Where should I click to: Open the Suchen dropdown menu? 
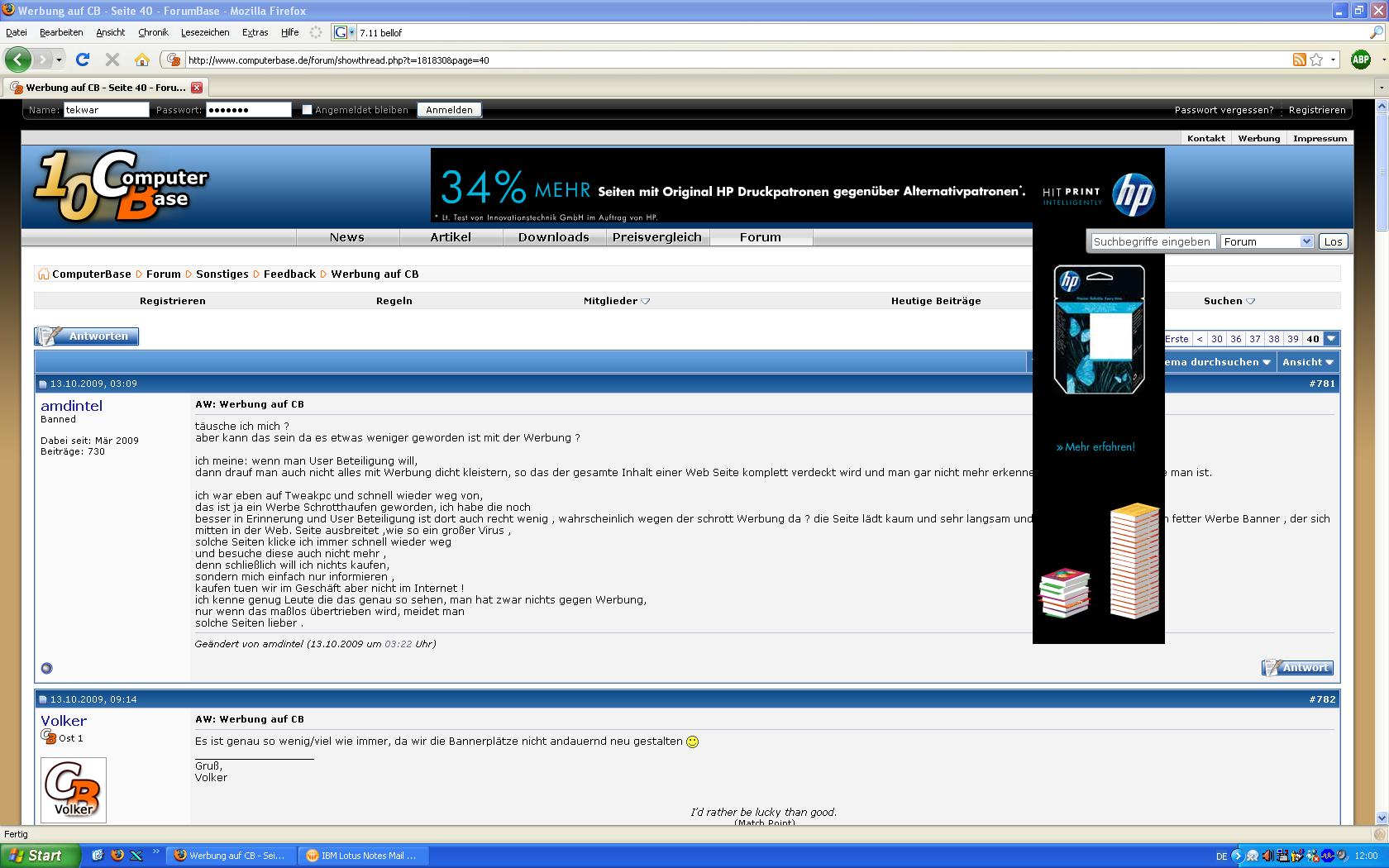pyautogui.click(x=1229, y=301)
